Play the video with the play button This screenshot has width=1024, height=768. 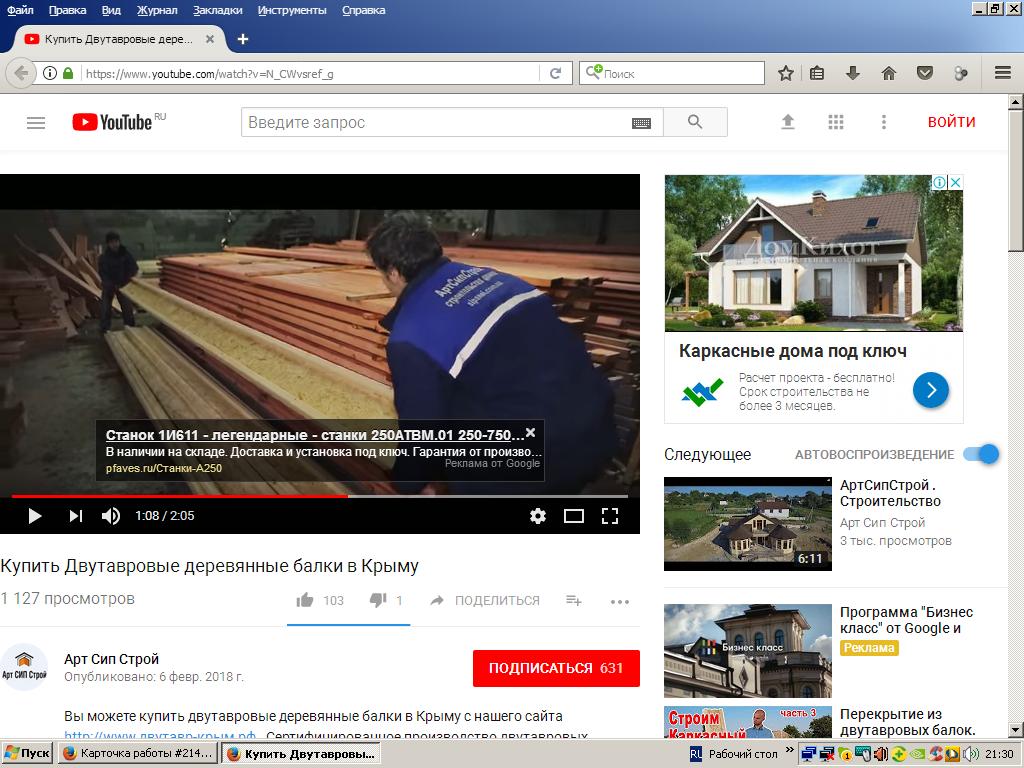35,516
